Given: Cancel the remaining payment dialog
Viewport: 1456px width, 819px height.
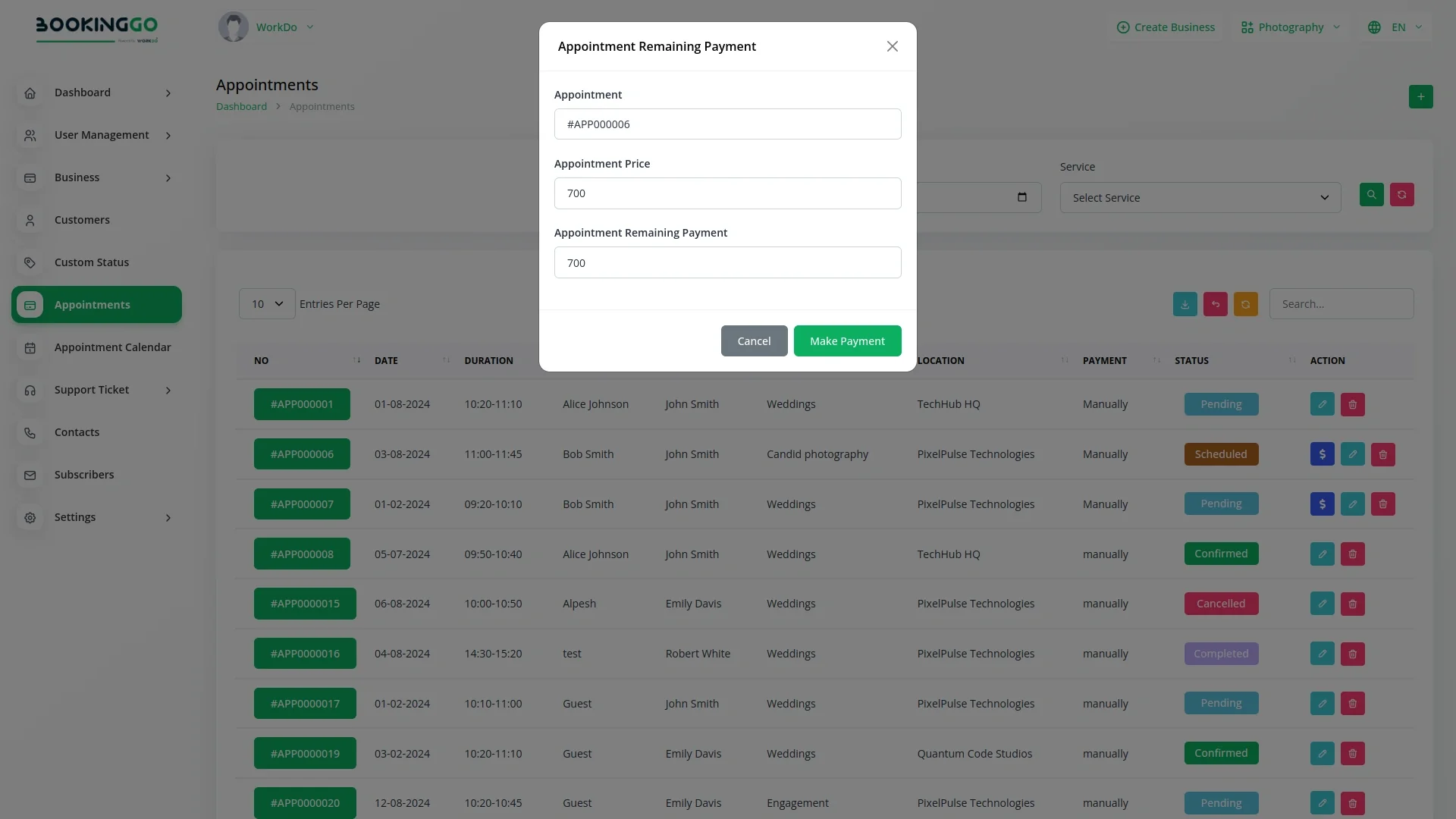Looking at the screenshot, I should (754, 341).
